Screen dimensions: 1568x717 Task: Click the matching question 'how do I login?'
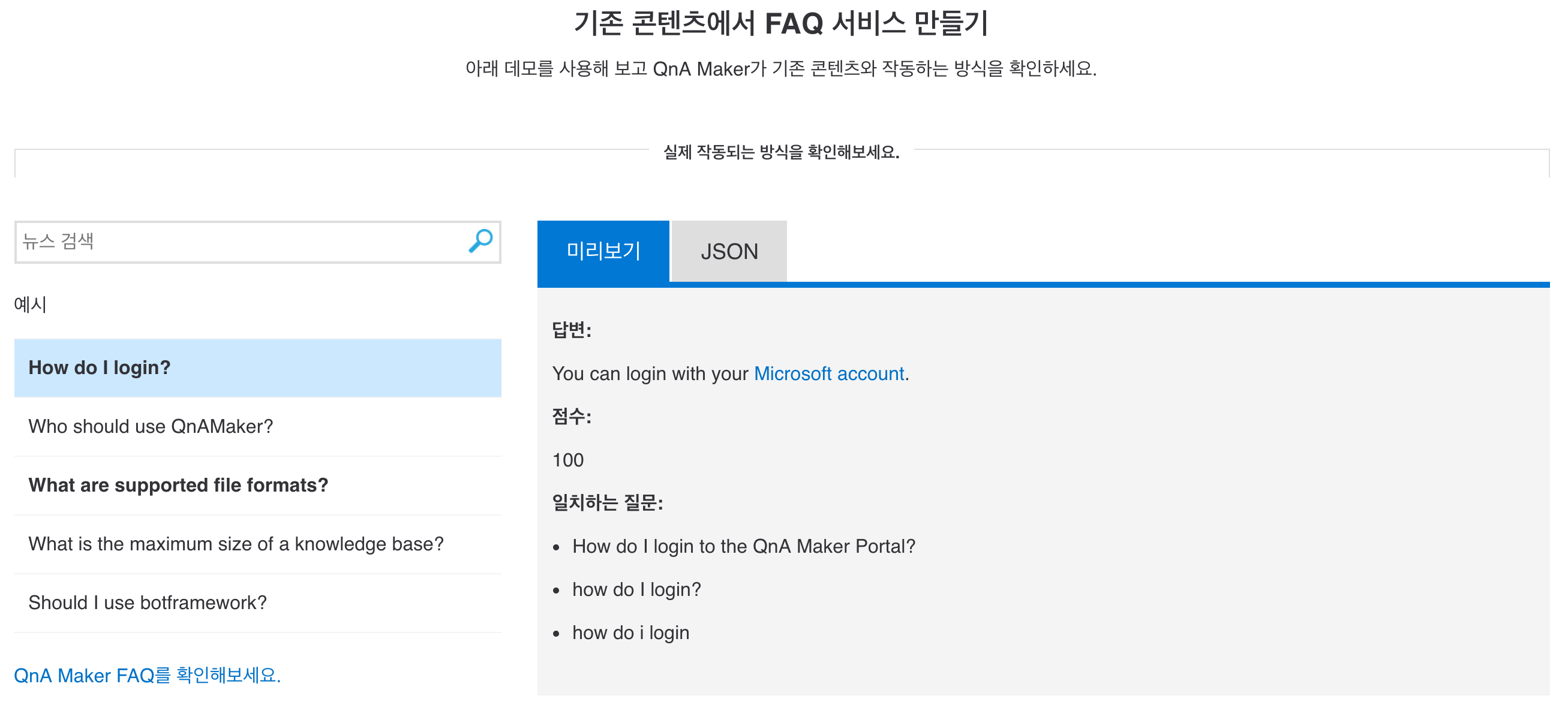636,589
